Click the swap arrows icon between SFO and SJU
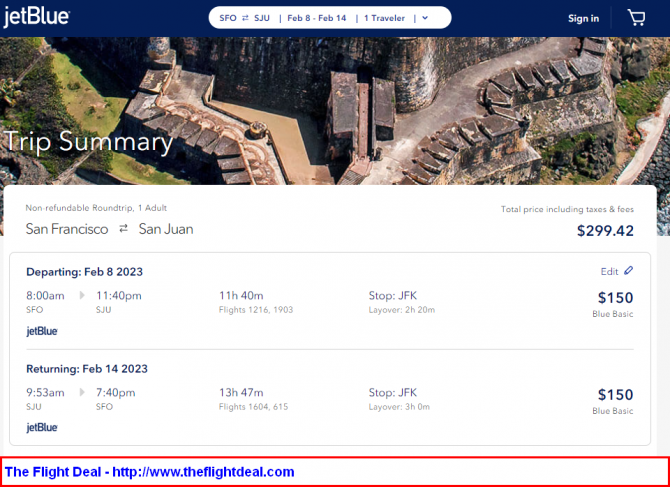The image size is (670, 487). point(245,18)
